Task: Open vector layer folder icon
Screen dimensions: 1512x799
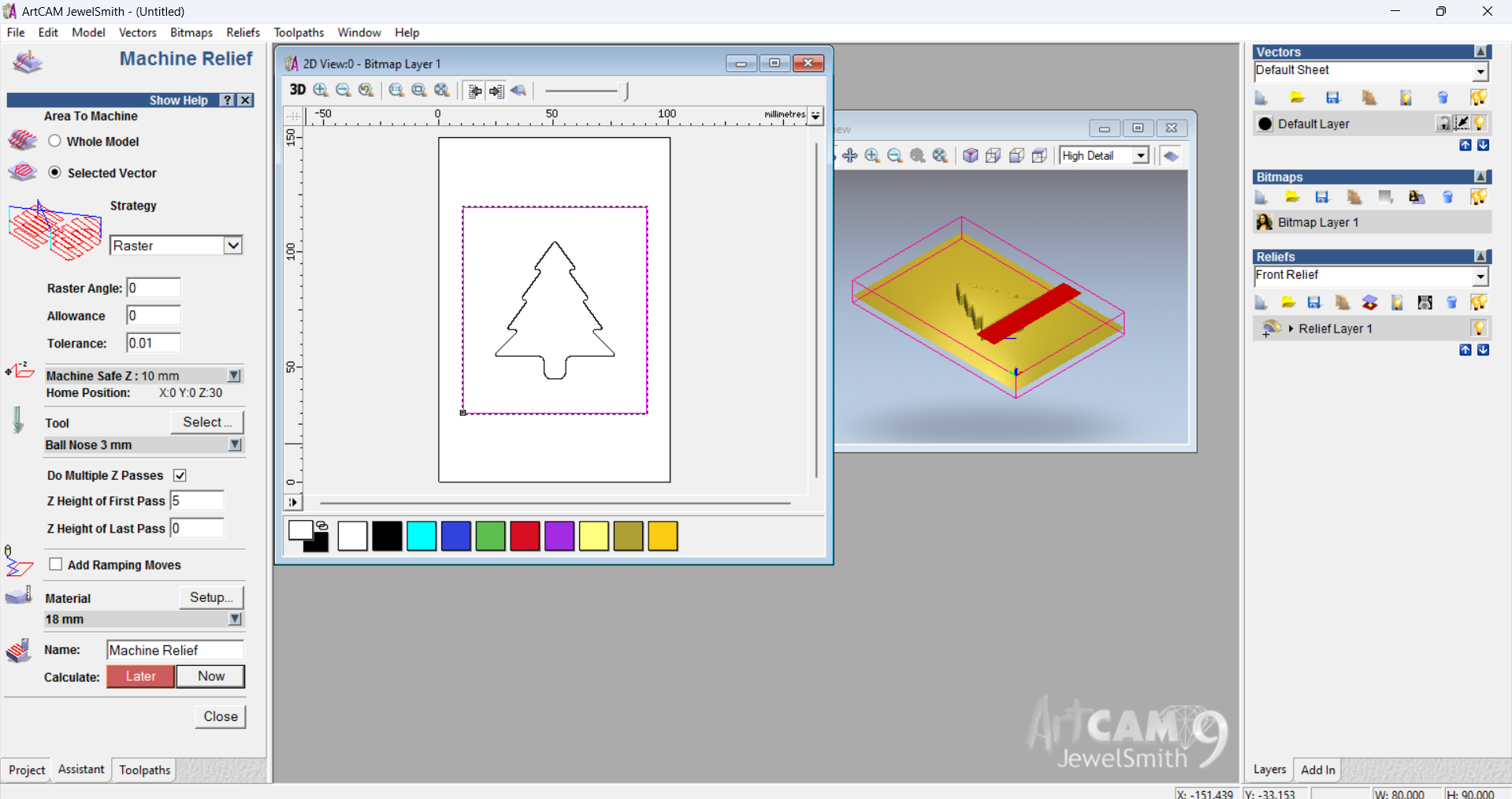Action: coord(1297,98)
